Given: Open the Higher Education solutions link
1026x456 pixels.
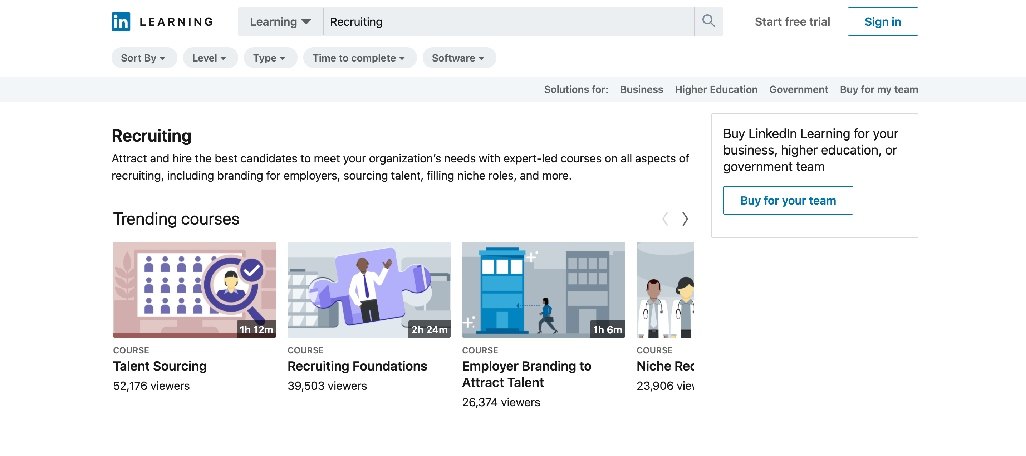Looking at the screenshot, I should click(716, 89).
